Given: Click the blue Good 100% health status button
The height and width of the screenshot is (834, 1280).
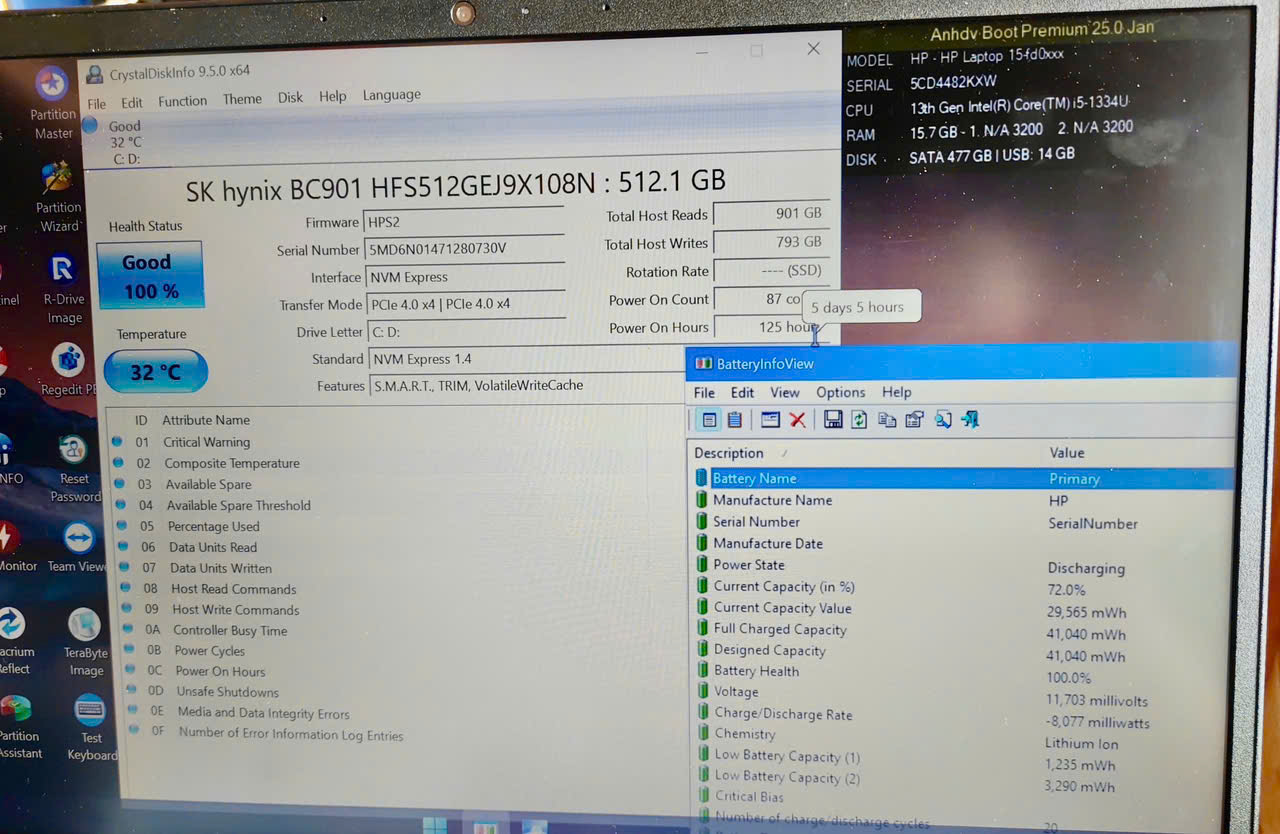Looking at the screenshot, I should point(150,275).
